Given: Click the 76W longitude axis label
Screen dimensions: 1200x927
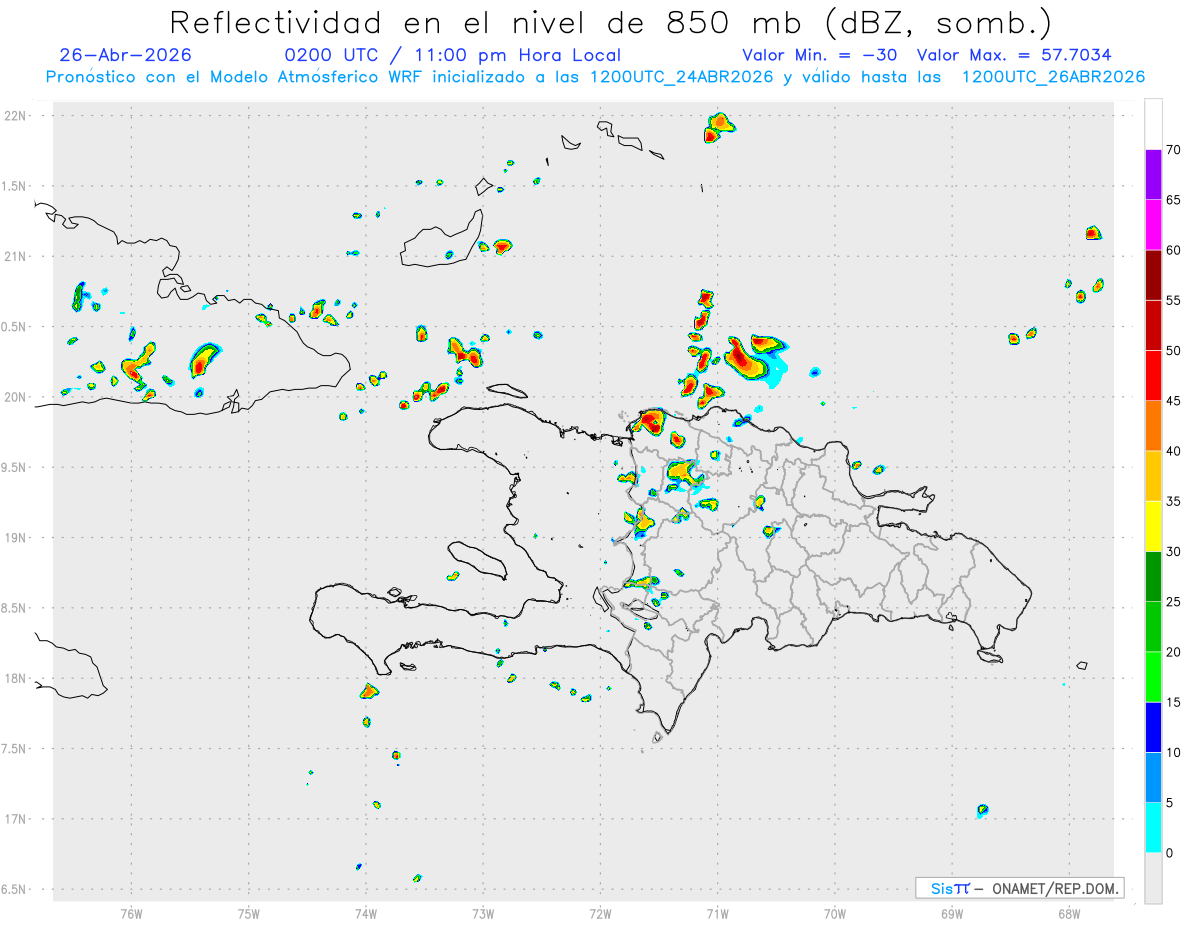Looking at the screenshot, I should [x=131, y=912].
